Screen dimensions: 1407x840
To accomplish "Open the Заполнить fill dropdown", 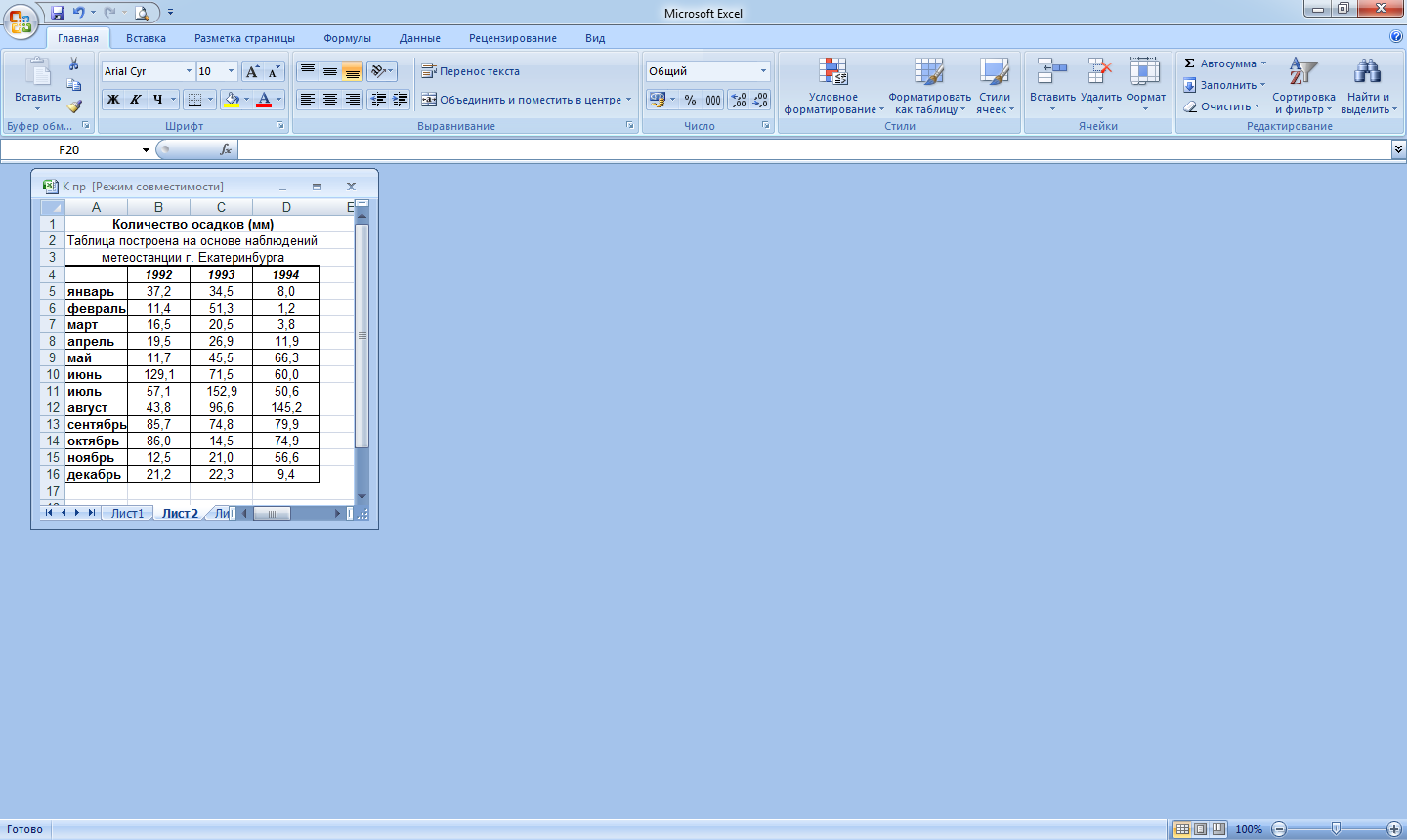I will [x=1225, y=85].
